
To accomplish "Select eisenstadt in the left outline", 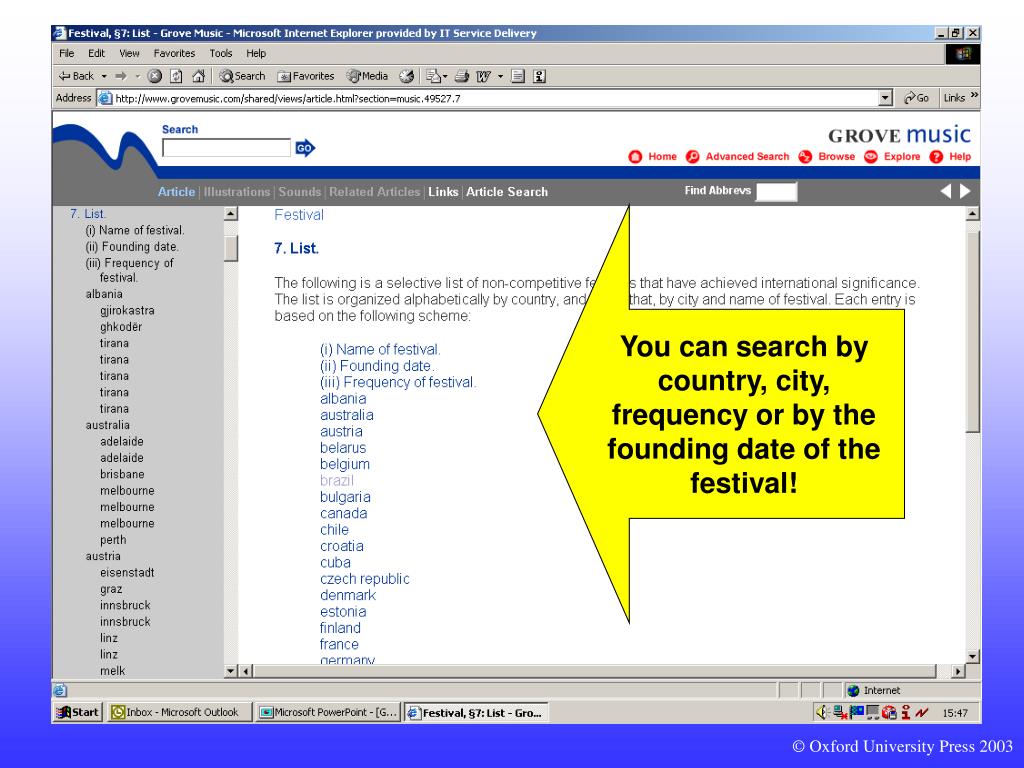I will (127, 573).
